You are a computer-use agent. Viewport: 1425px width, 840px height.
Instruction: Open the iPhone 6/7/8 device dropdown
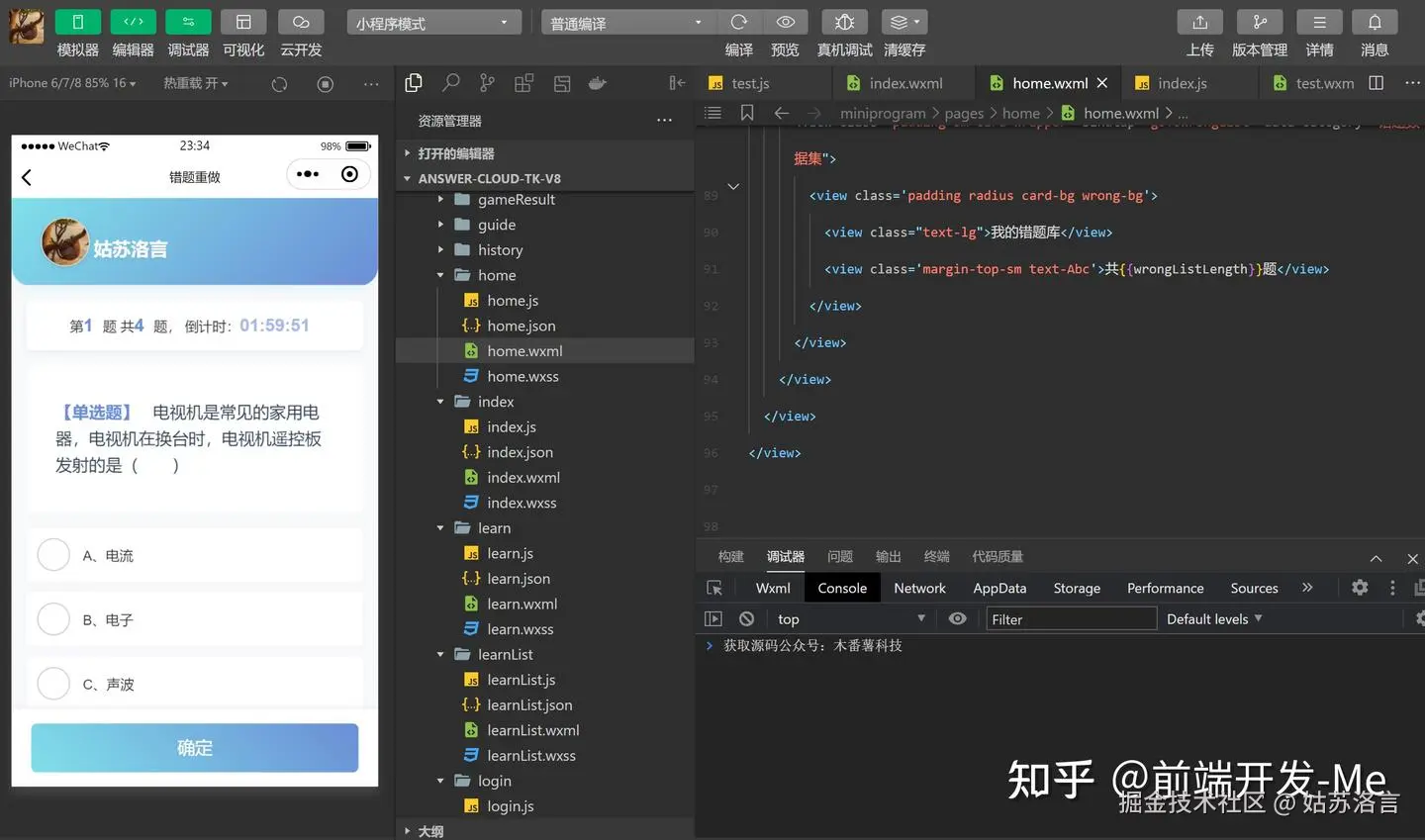[72, 83]
